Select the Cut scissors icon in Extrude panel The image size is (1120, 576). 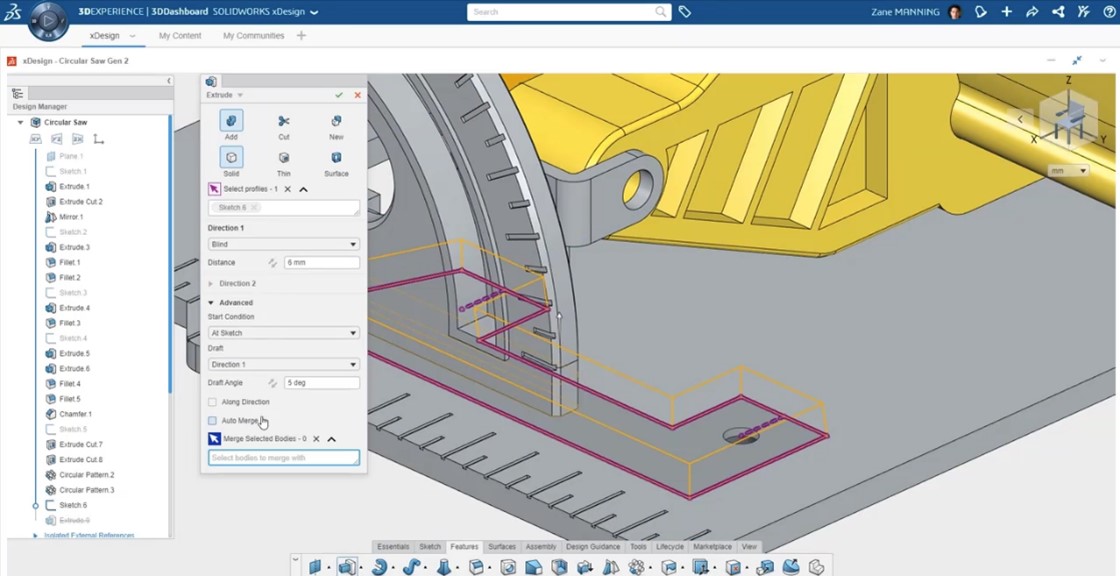(x=284, y=122)
